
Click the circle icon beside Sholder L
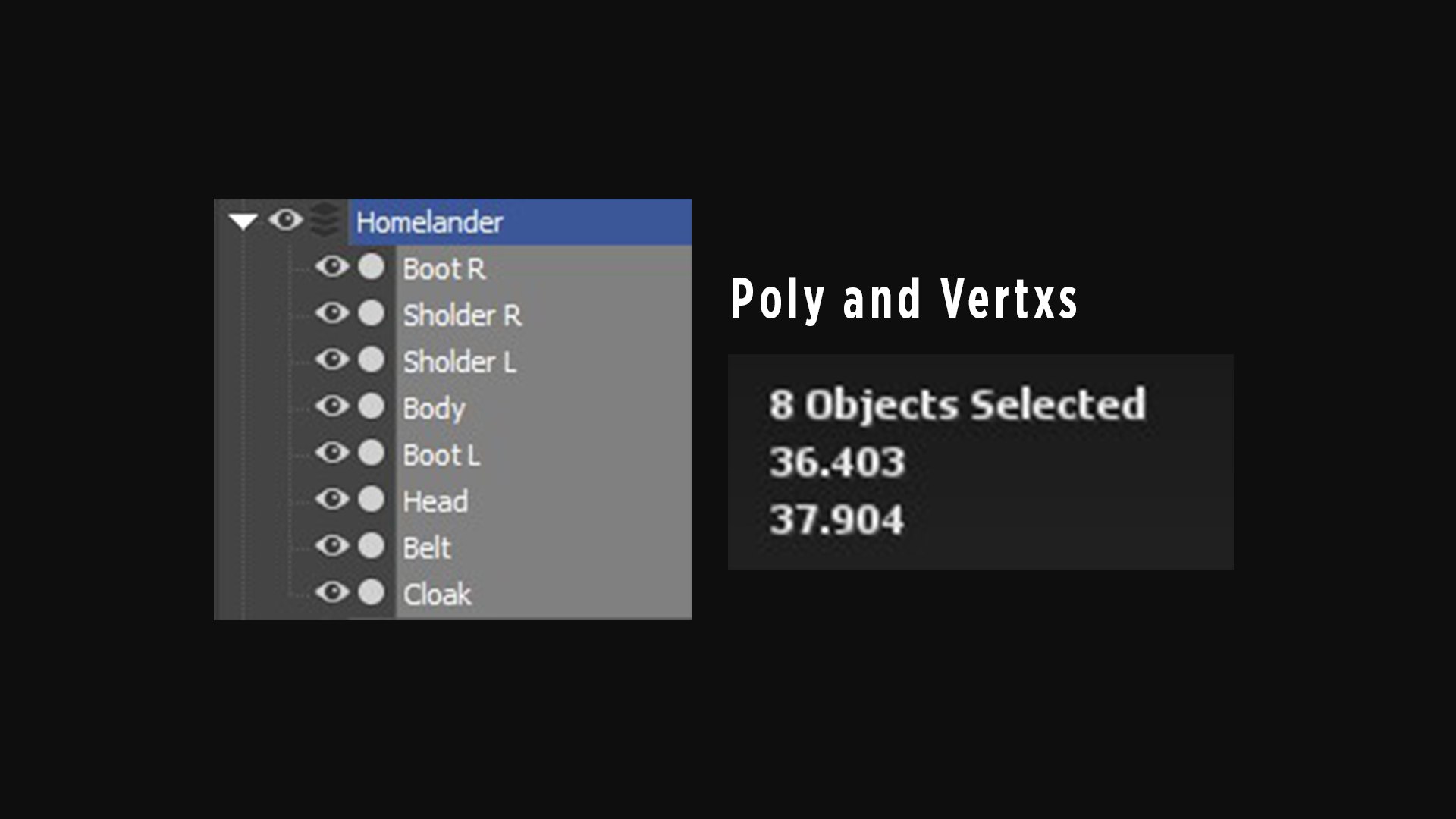coord(372,359)
